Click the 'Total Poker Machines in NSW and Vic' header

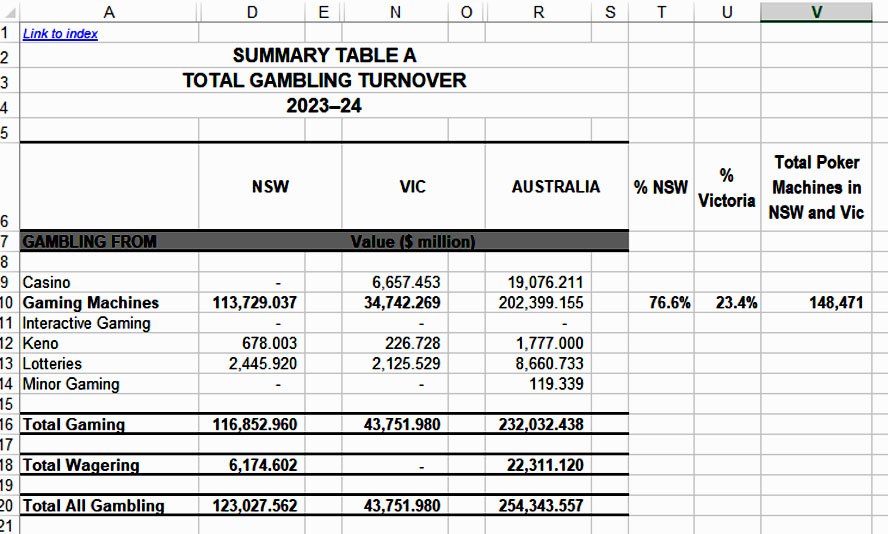pos(816,187)
